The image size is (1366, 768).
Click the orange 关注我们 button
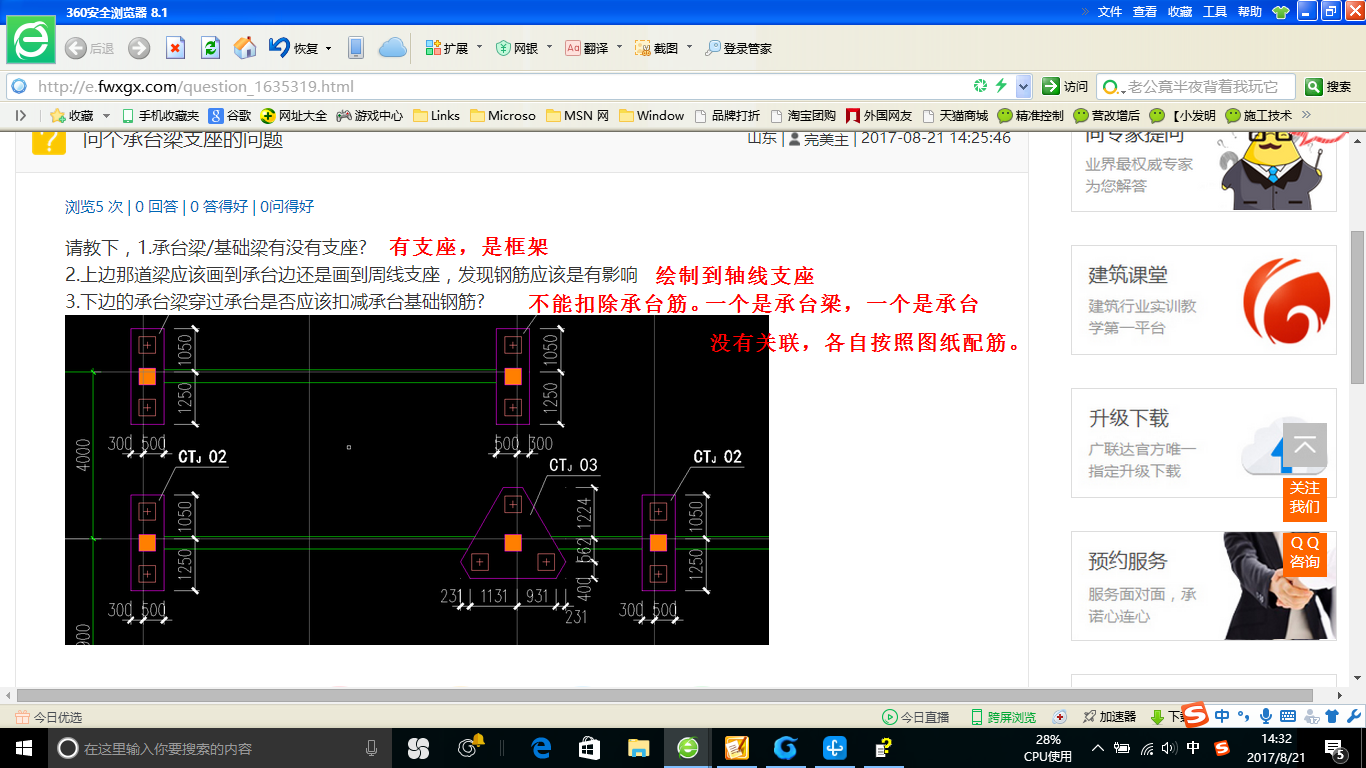coord(1305,498)
